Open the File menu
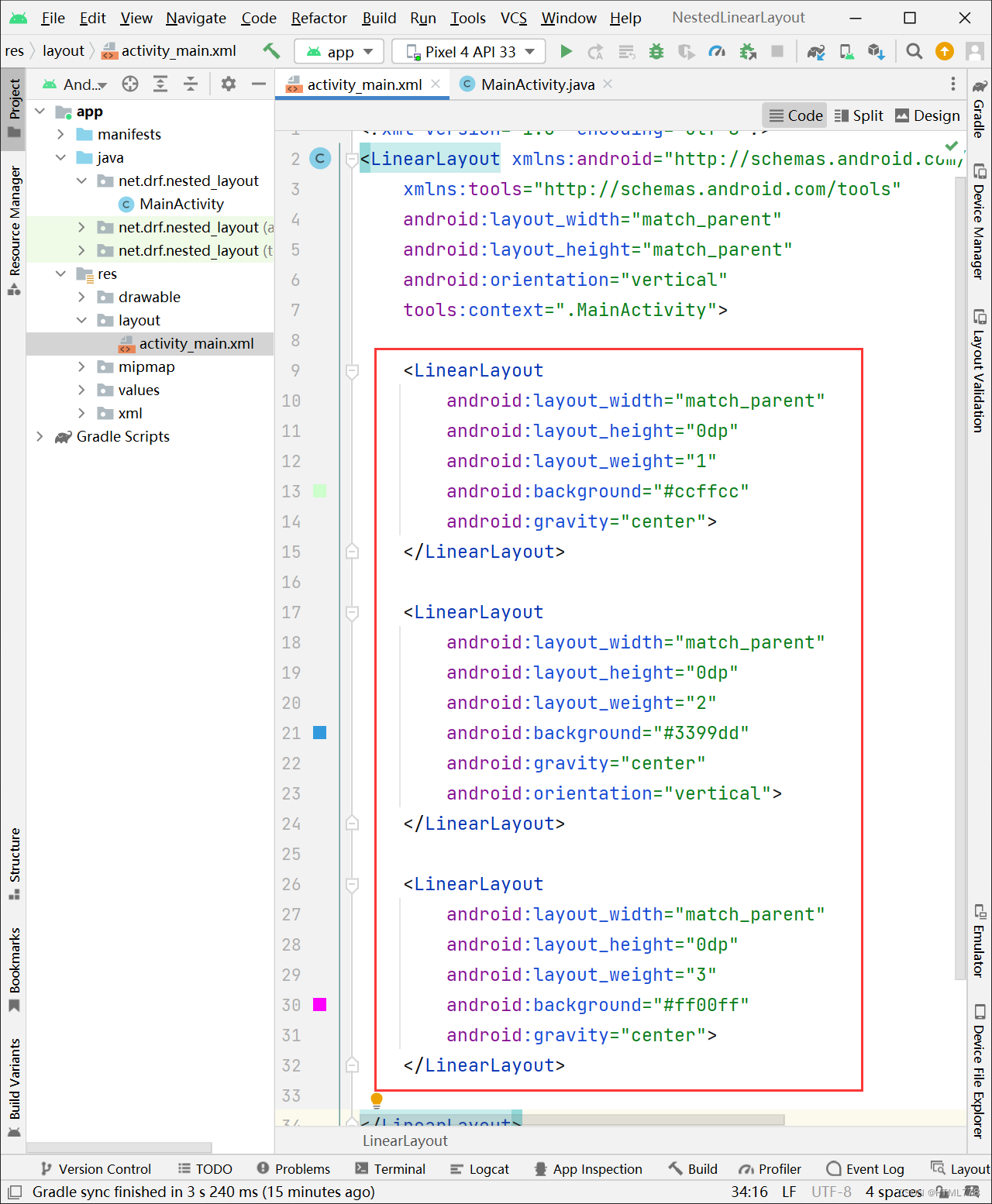Viewport: 992px width, 1204px height. (x=53, y=18)
